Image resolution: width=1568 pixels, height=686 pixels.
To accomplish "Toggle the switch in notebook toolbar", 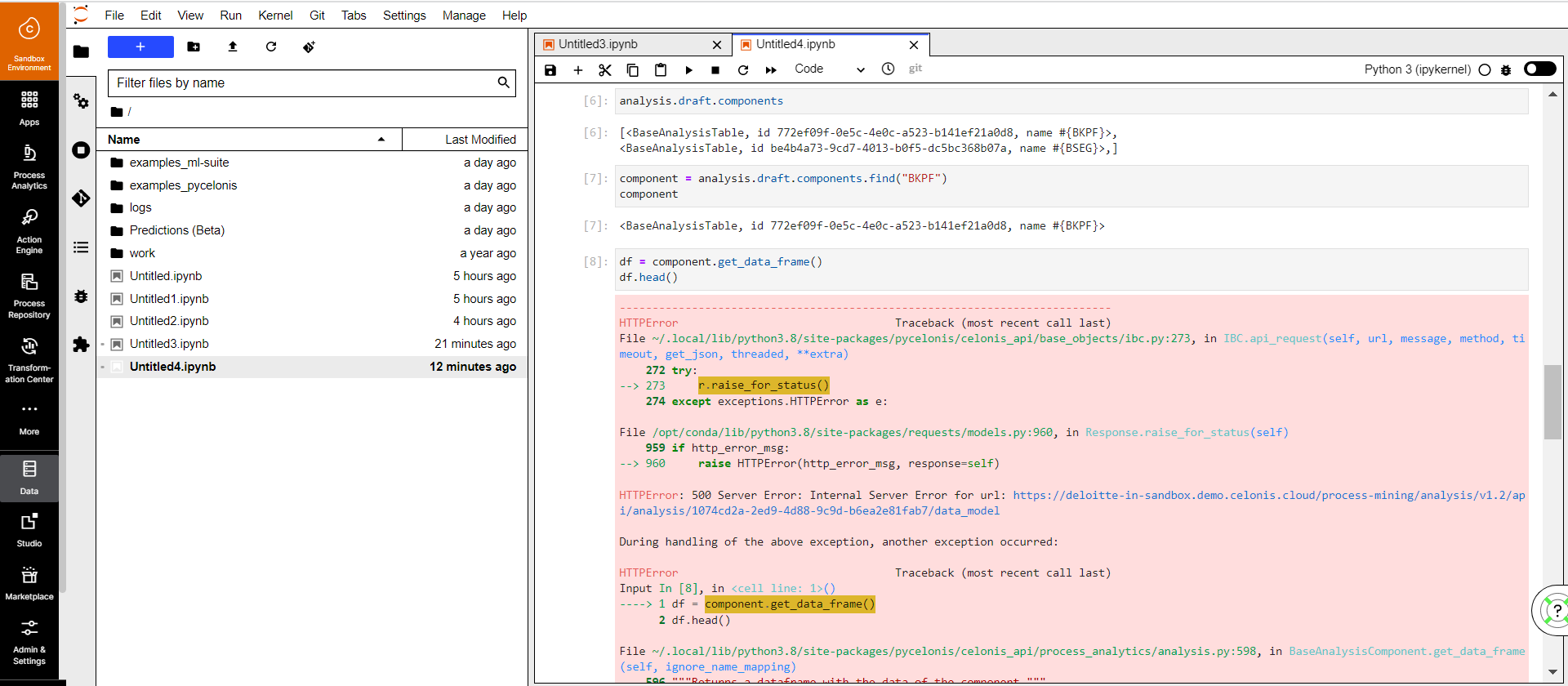I will click(1540, 69).
